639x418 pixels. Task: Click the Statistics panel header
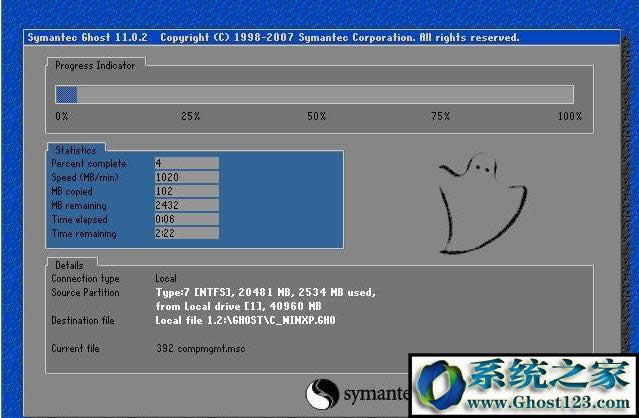tap(76, 150)
